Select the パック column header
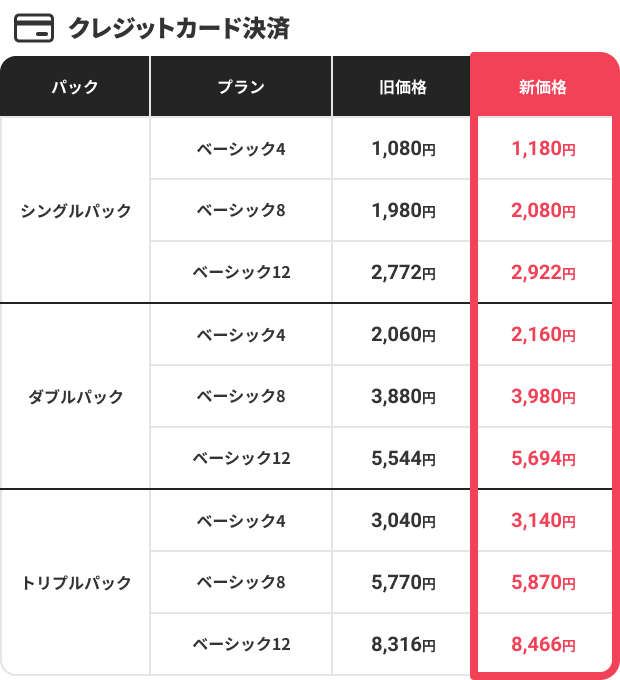Image resolution: width=620 pixels, height=680 pixels. (x=75, y=87)
